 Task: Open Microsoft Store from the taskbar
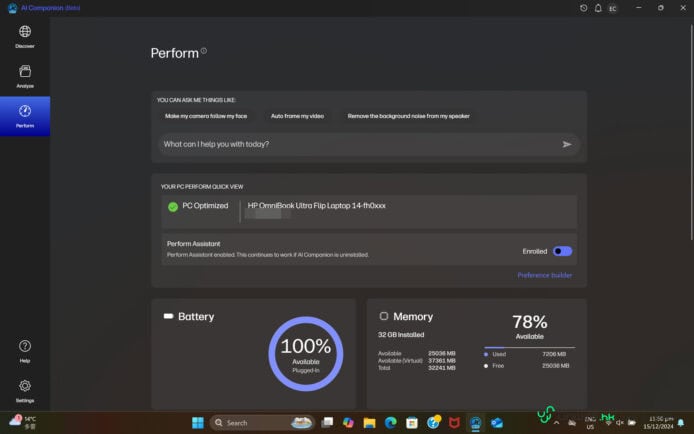(x=412, y=423)
